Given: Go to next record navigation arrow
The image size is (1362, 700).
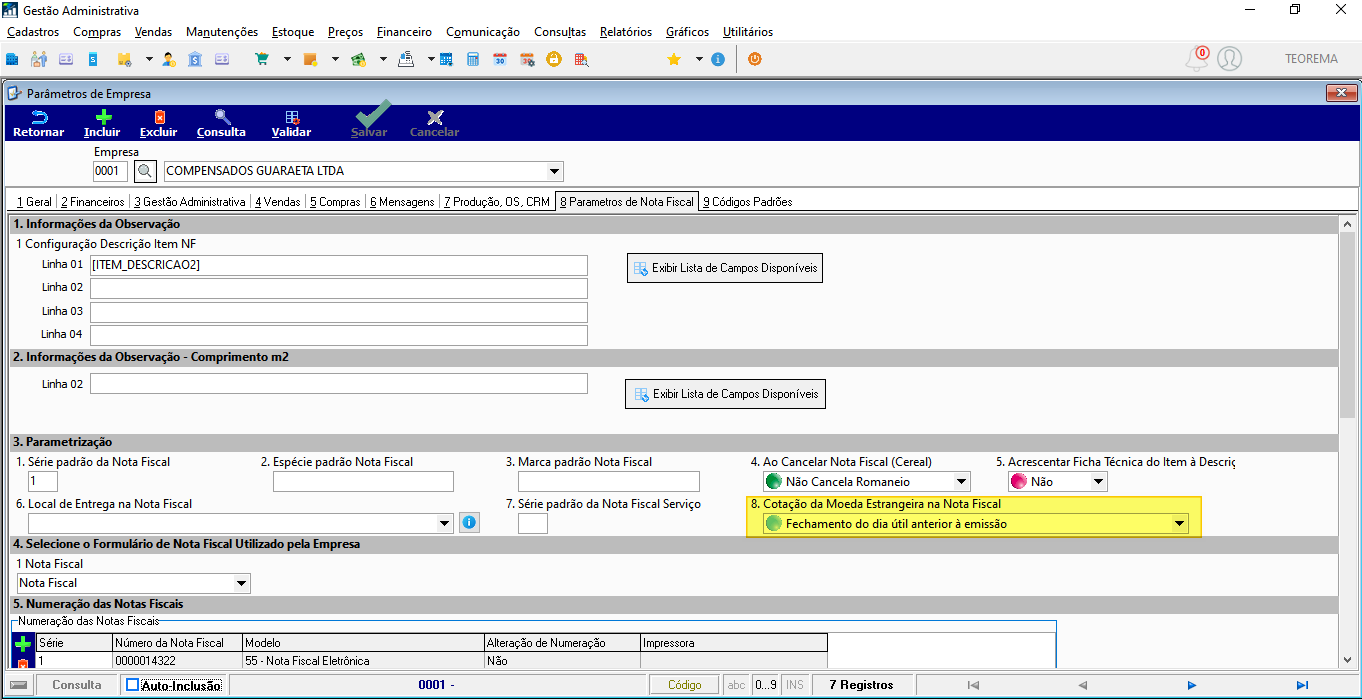Looking at the screenshot, I should pyautogui.click(x=1192, y=685).
